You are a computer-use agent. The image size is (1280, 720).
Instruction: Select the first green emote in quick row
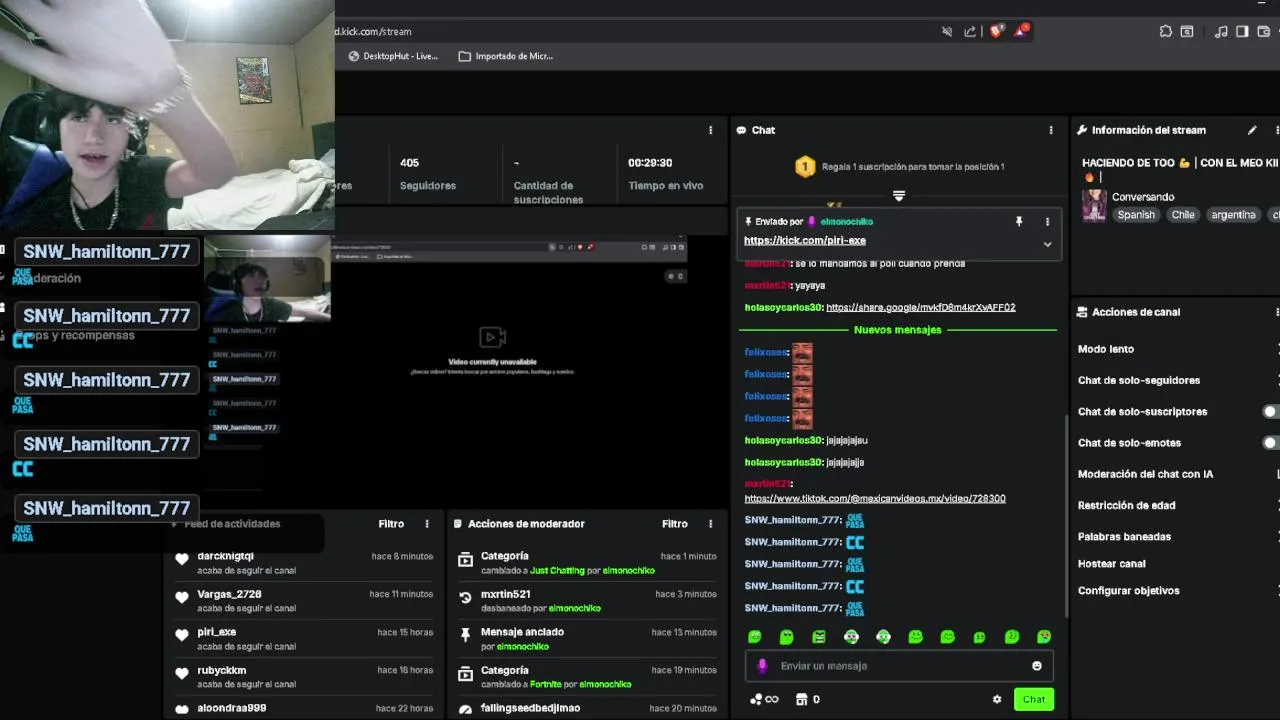pos(755,637)
